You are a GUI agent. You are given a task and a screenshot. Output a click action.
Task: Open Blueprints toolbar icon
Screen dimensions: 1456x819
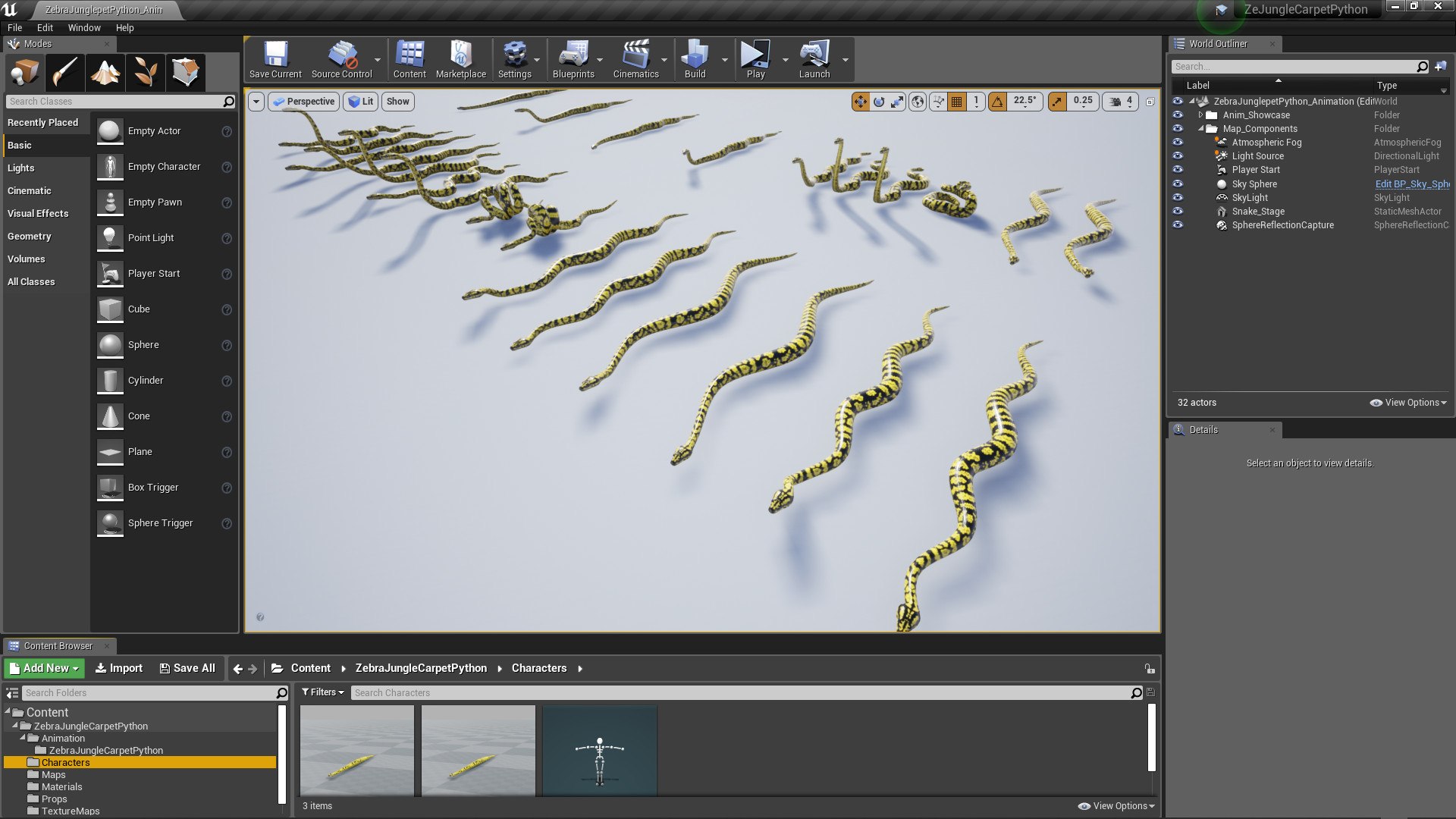[x=573, y=60]
